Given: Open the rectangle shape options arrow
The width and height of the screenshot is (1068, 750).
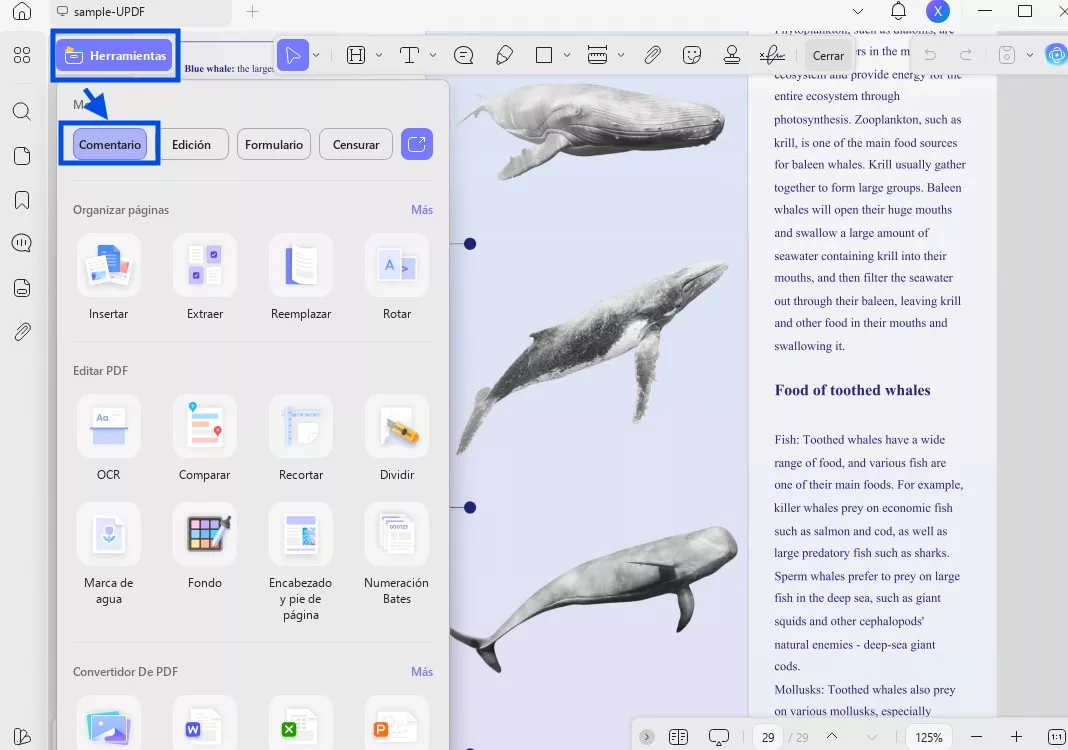Looking at the screenshot, I should [x=567, y=56].
